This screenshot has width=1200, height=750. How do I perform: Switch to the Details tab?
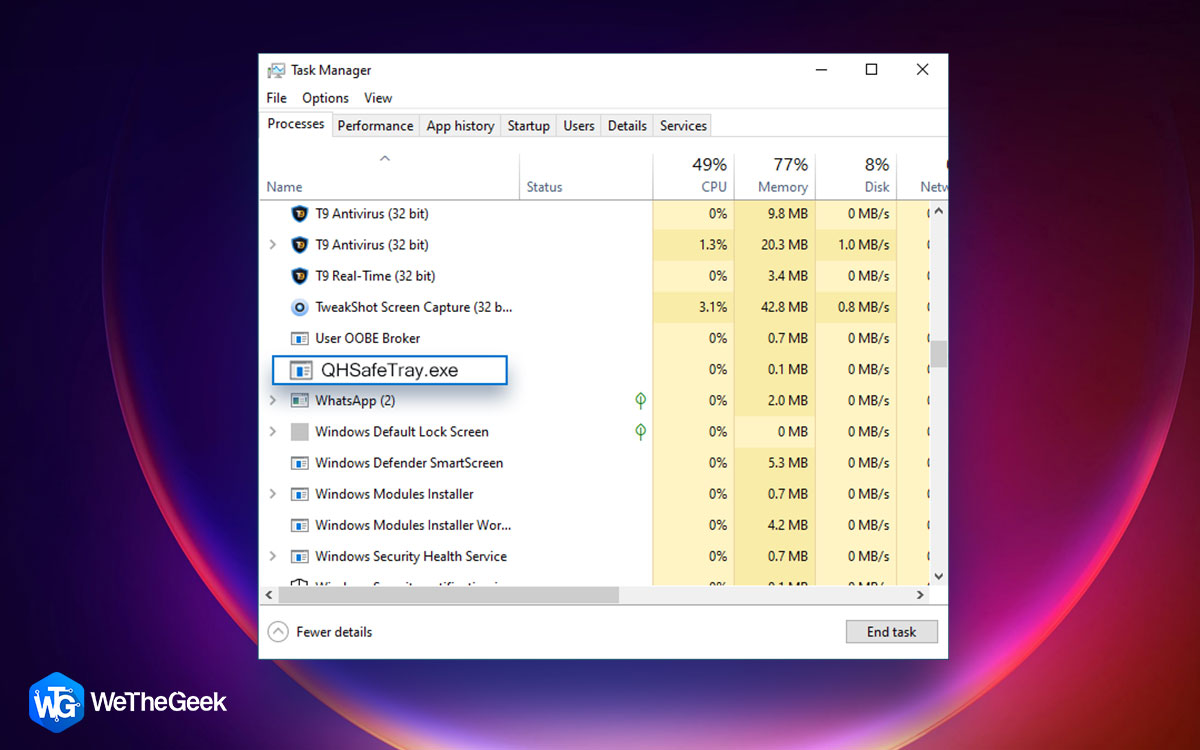[627, 126]
